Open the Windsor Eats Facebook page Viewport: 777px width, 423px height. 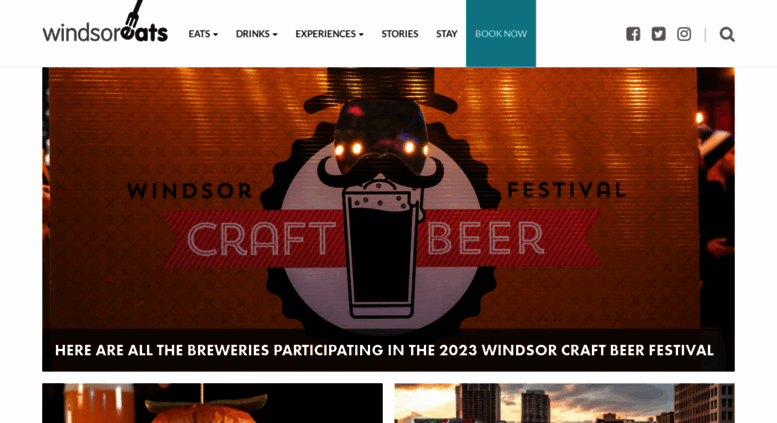633,34
